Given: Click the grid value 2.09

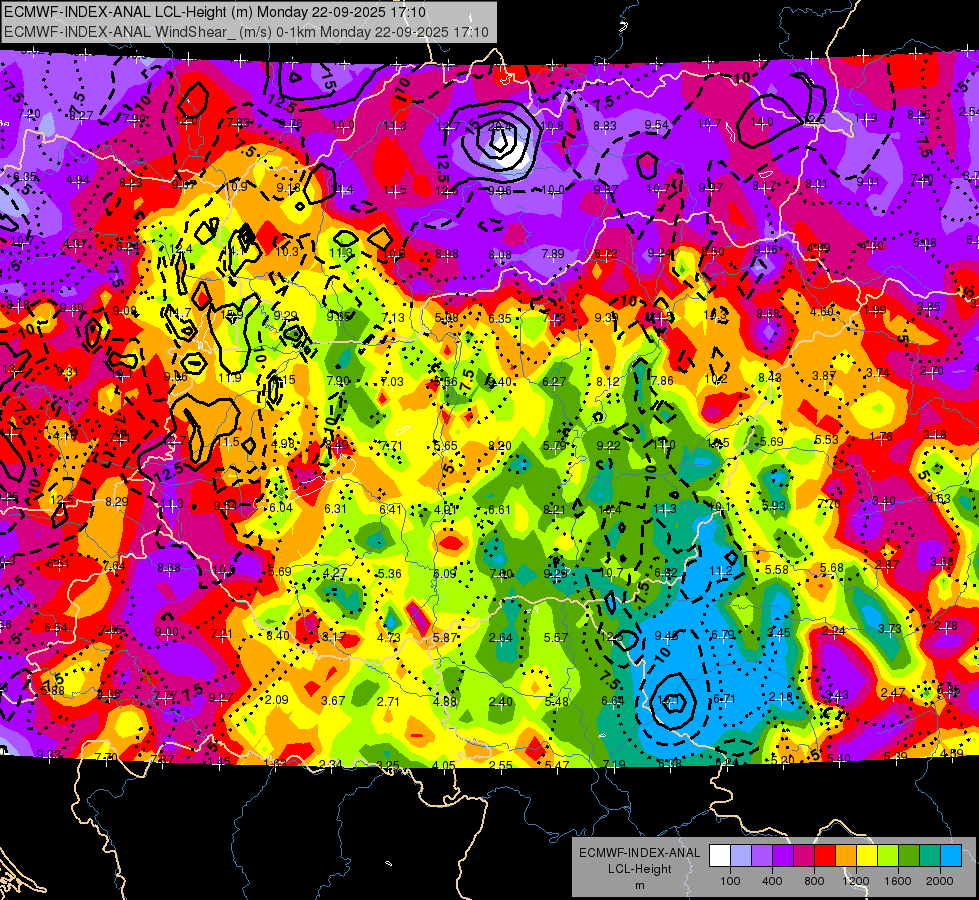Looking at the screenshot, I should click(x=277, y=700).
